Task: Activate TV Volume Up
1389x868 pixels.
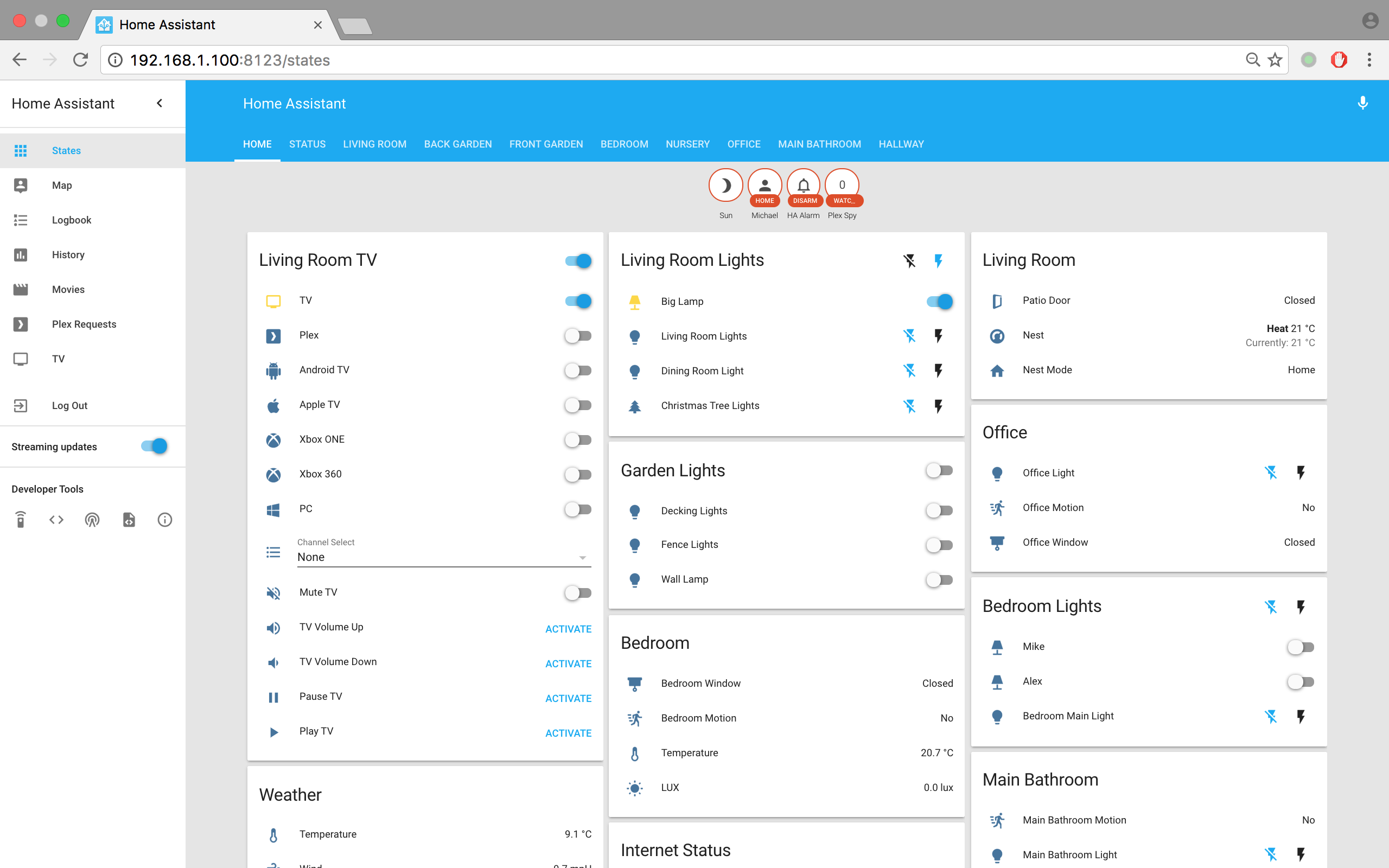Action: (568, 629)
